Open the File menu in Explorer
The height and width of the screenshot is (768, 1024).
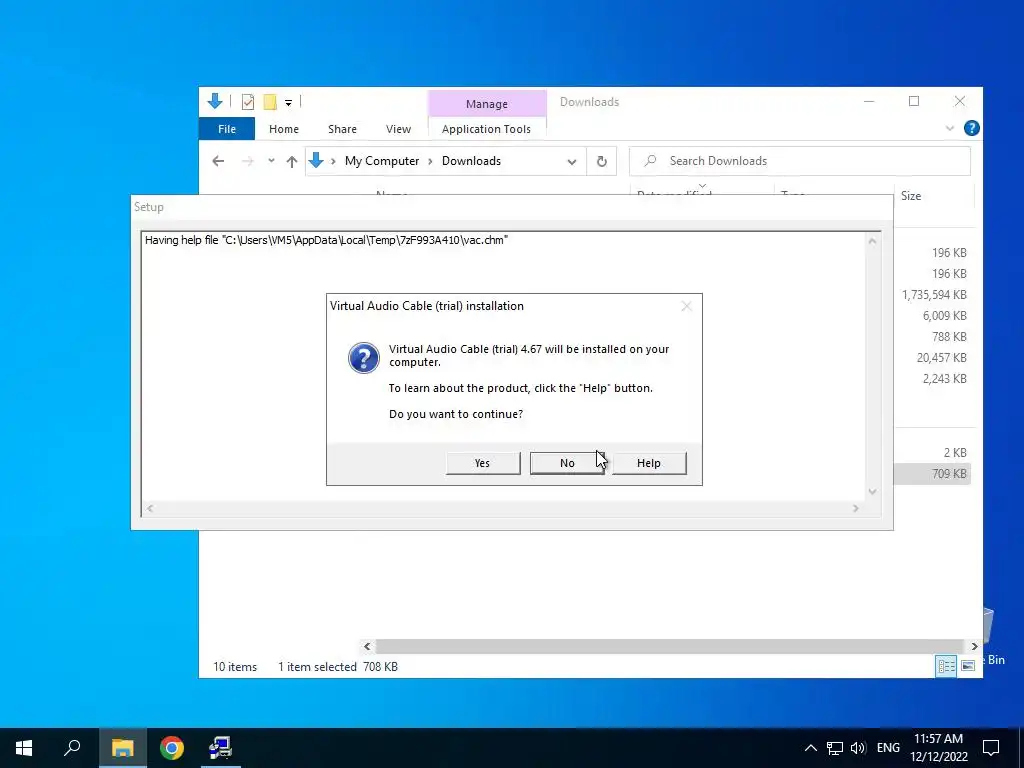click(227, 129)
